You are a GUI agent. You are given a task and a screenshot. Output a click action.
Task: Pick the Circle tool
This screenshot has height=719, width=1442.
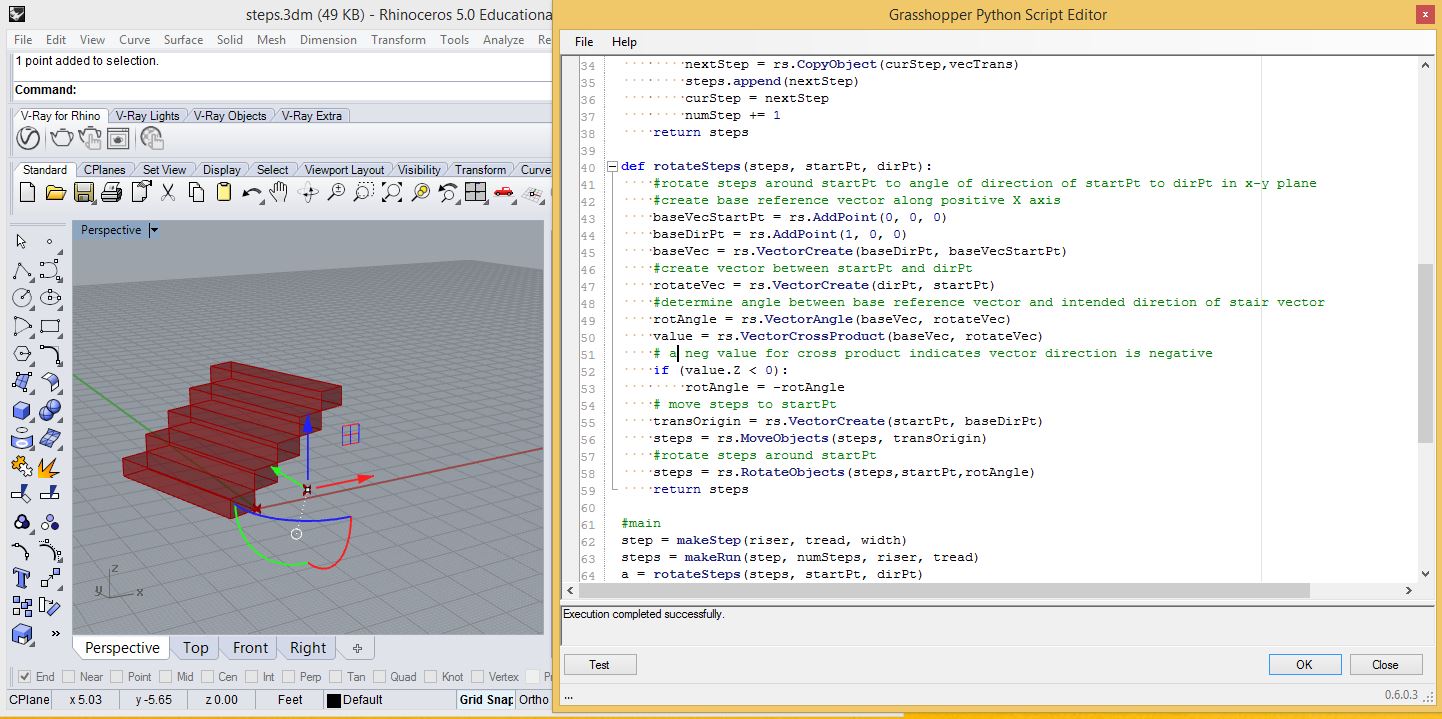click(x=22, y=298)
